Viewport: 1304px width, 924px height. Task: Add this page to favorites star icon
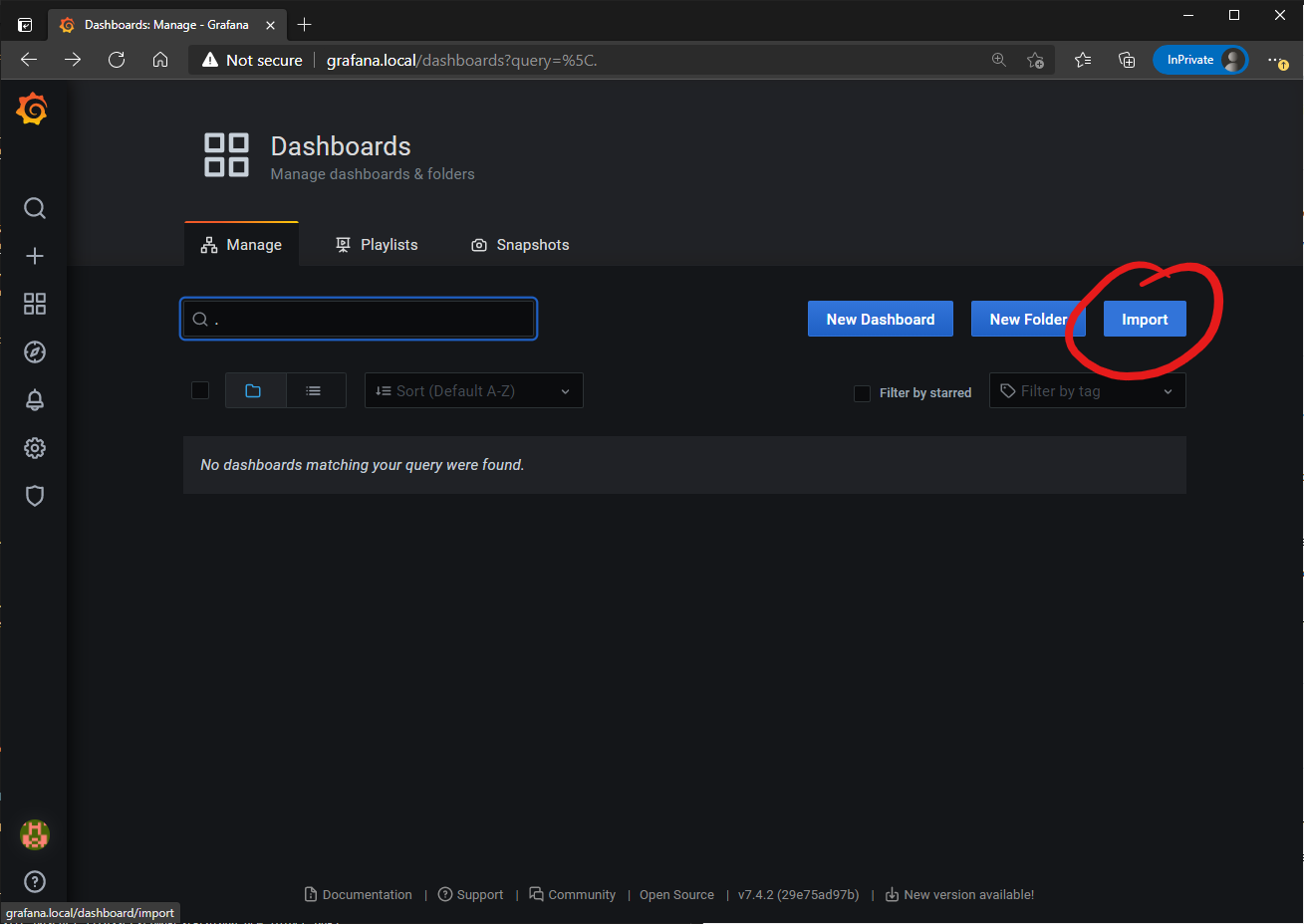click(1036, 60)
